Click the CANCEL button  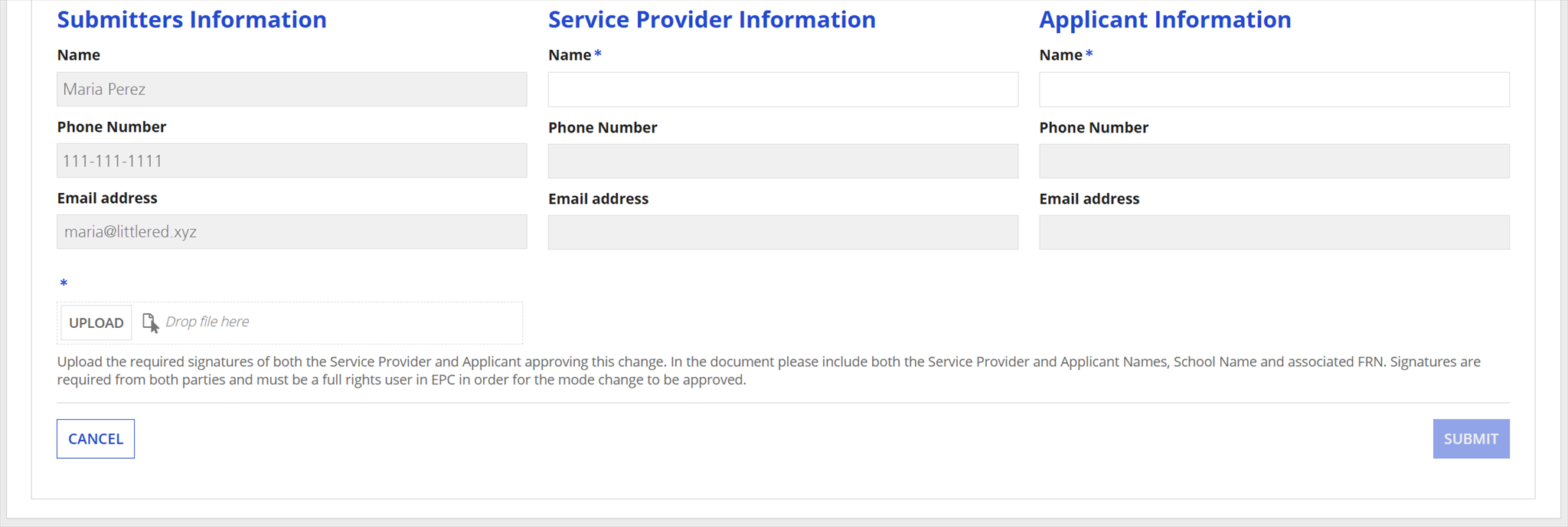pos(96,439)
